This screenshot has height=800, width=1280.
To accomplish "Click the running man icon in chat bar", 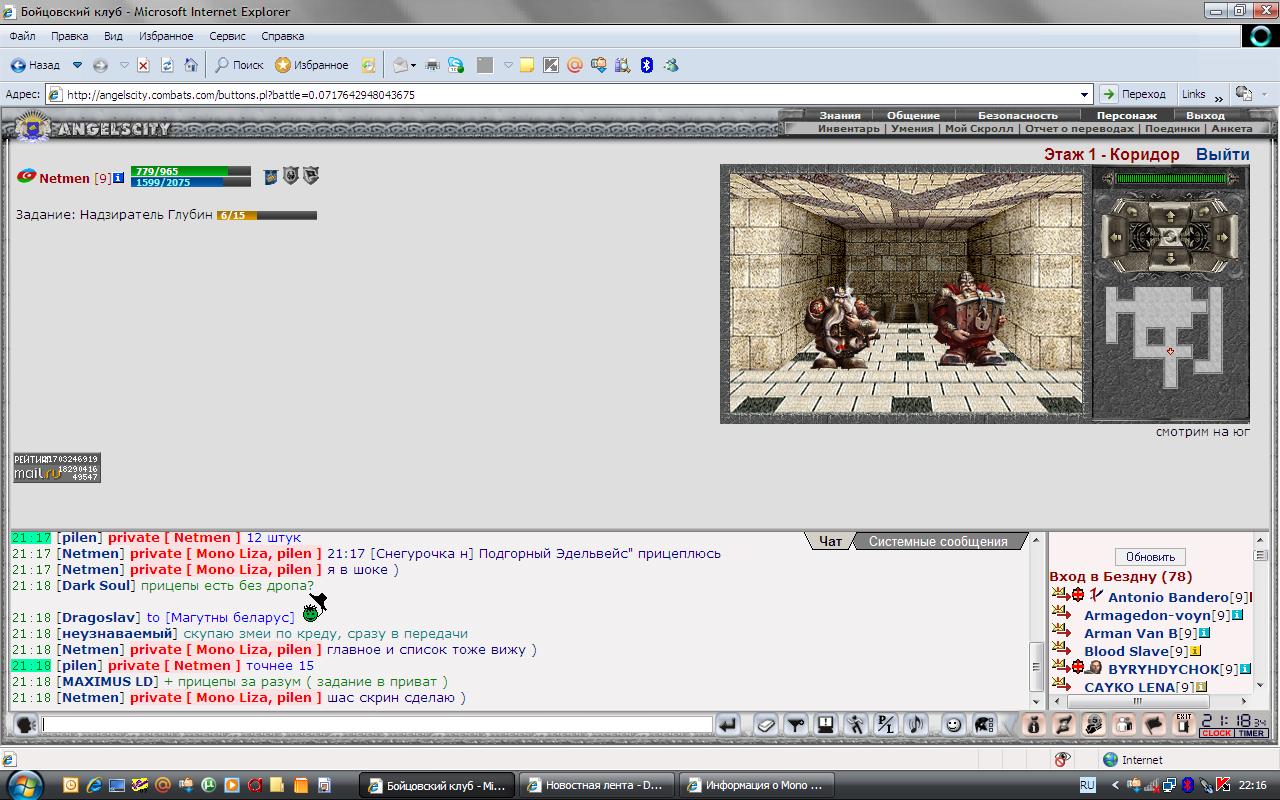I will pyautogui.click(x=856, y=725).
